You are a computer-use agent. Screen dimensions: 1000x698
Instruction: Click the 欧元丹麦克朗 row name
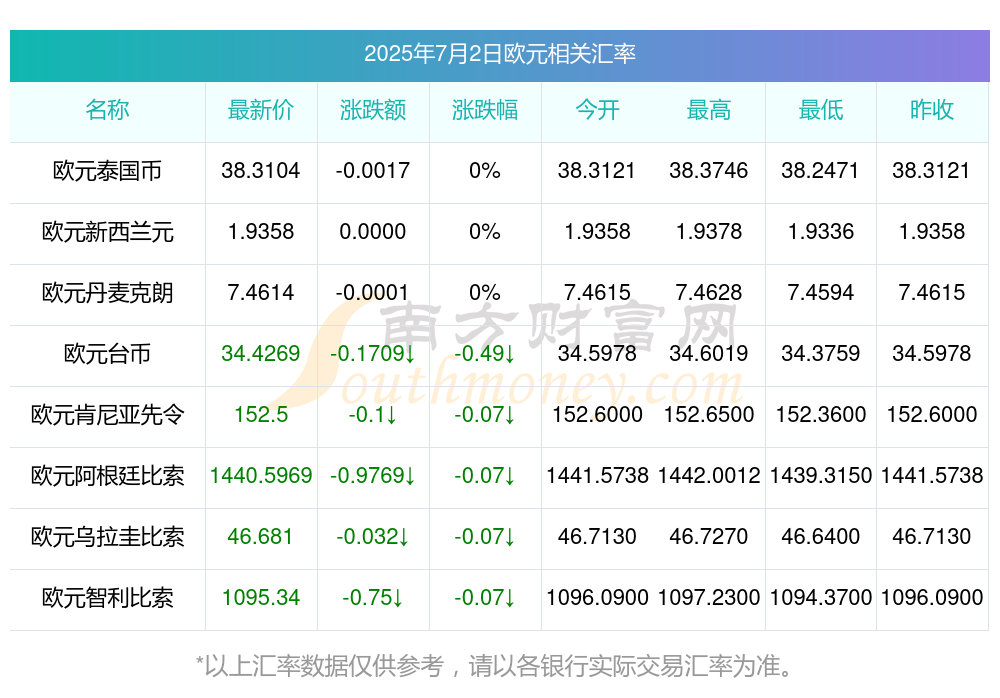pos(107,293)
